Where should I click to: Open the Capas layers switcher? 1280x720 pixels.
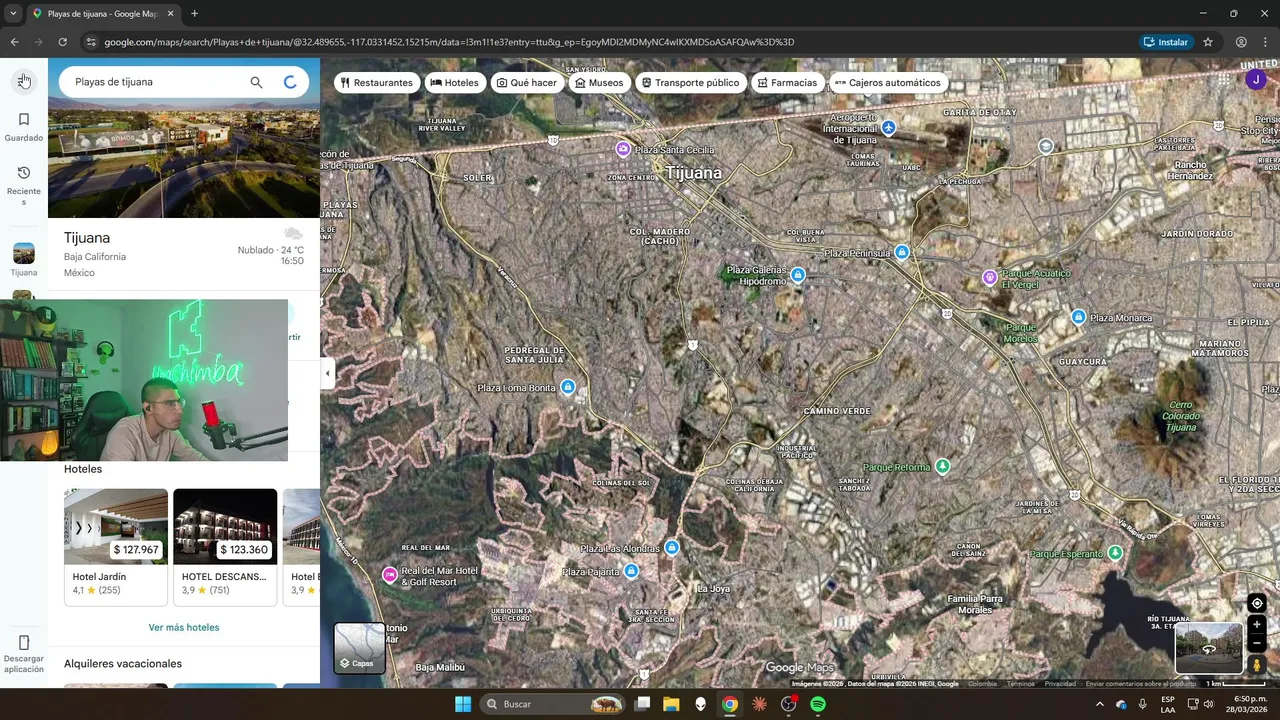coord(359,648)
